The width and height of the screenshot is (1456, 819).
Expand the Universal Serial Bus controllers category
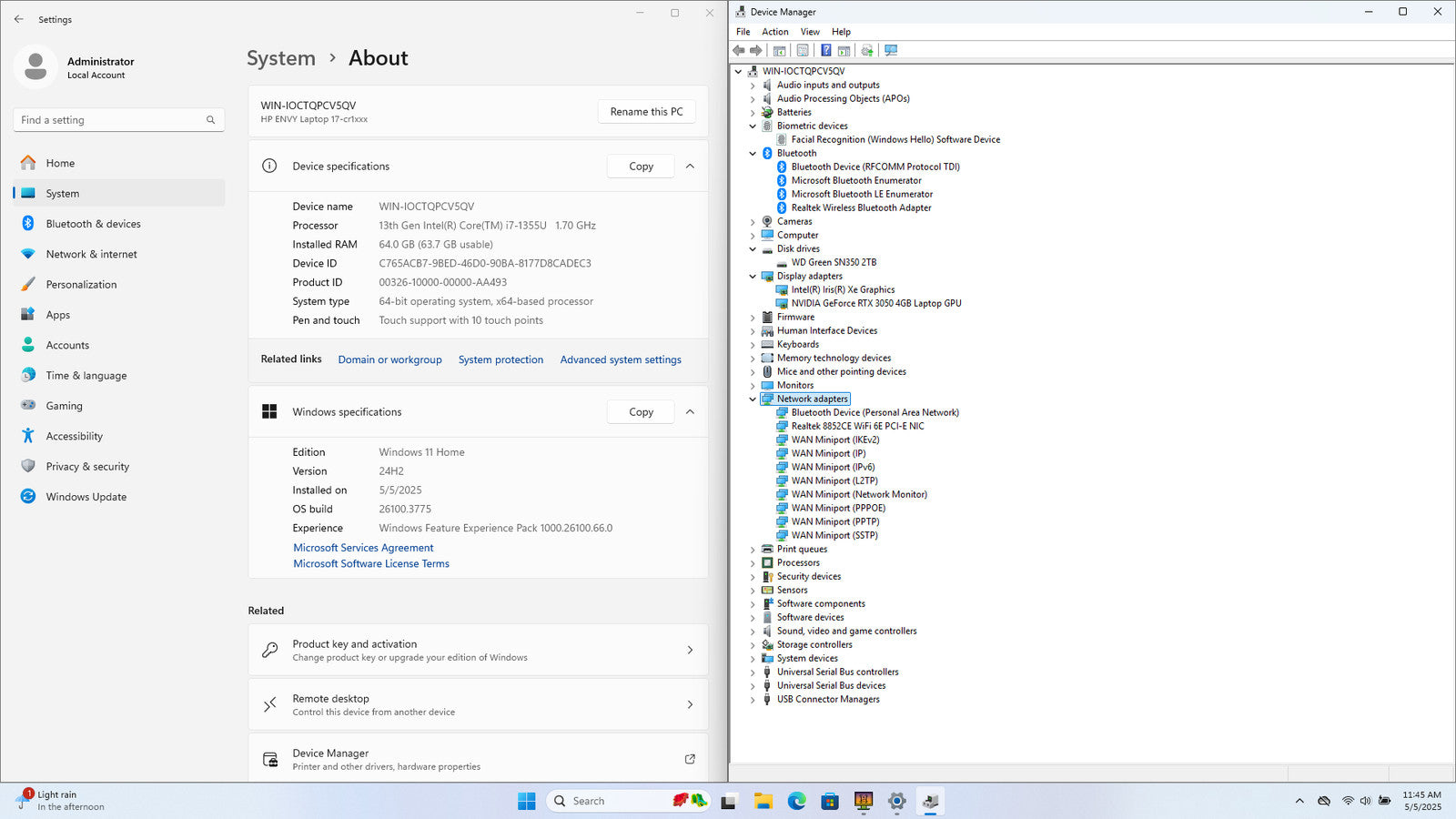coord(753,672)
